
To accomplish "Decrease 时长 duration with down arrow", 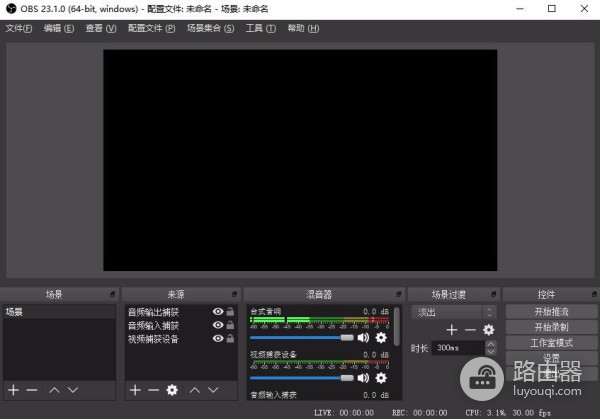I will [491, 351].
